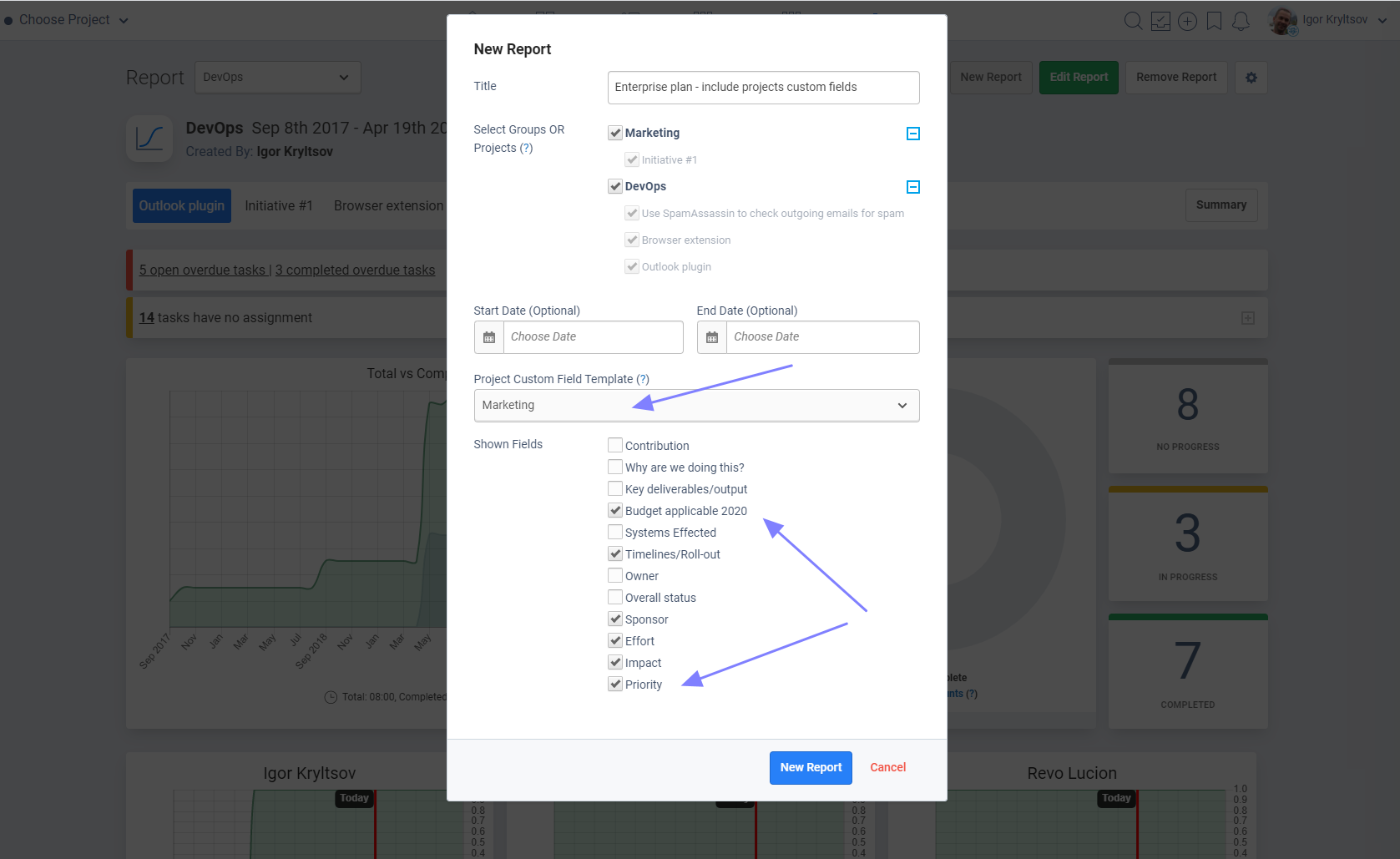Click the End Date calendar icon
Image resolution: width=1400 pixels, height=859 pixels.
point(712,337)
